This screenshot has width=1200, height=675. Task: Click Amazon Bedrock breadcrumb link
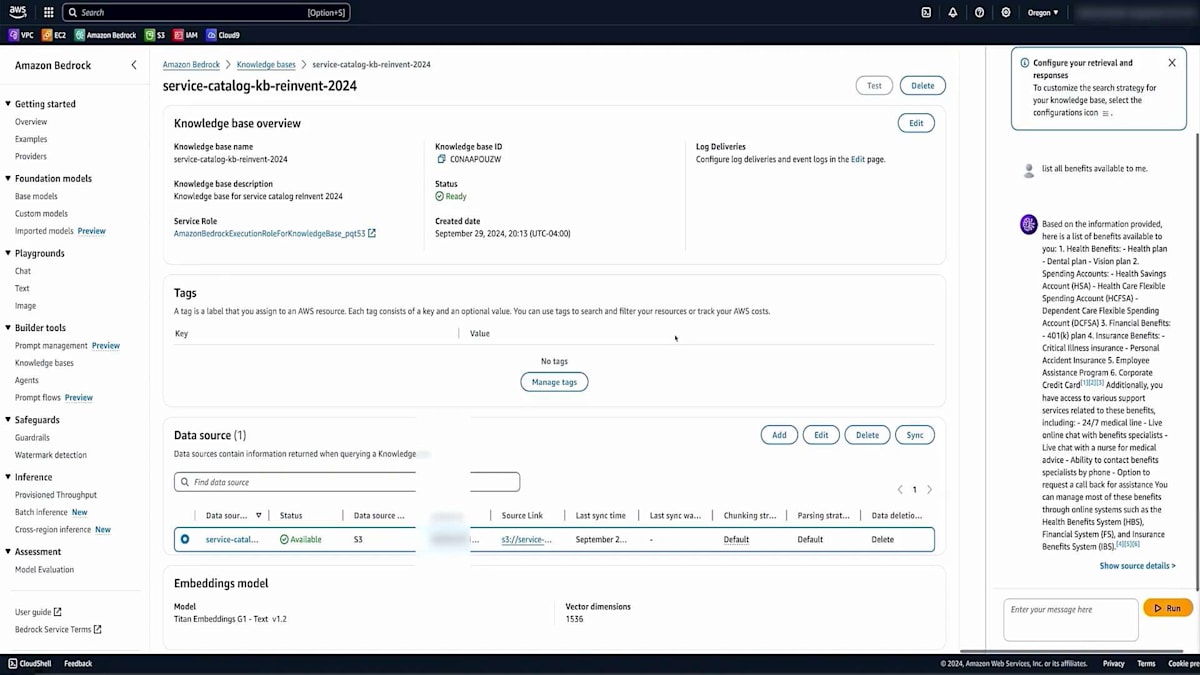coord(191,64)
